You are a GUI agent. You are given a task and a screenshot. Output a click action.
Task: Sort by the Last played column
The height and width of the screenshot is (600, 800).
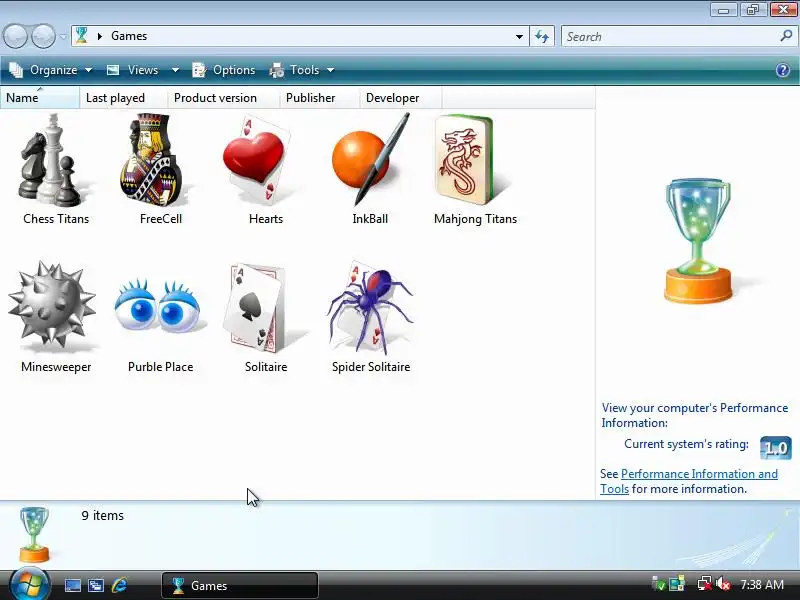[123, 97]
